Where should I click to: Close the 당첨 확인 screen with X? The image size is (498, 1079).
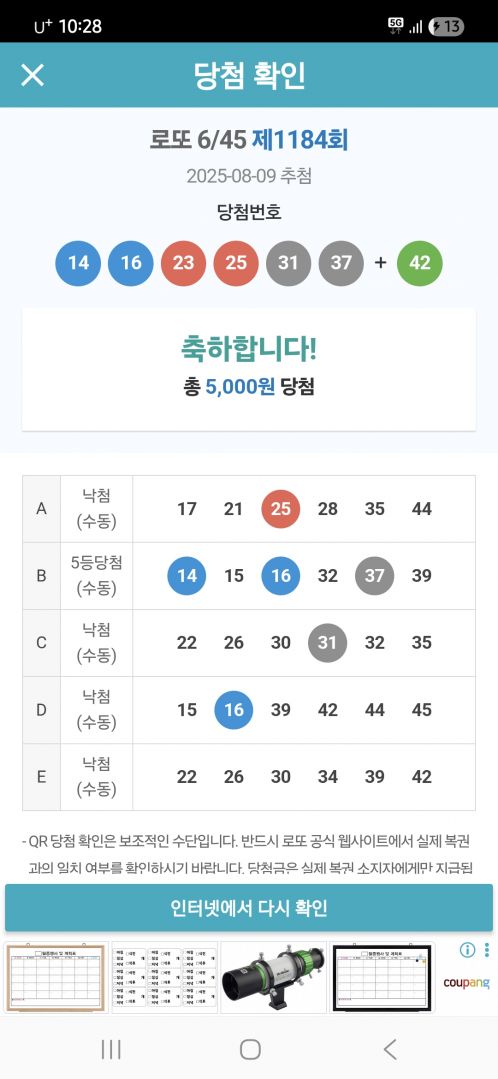(32, 75)
